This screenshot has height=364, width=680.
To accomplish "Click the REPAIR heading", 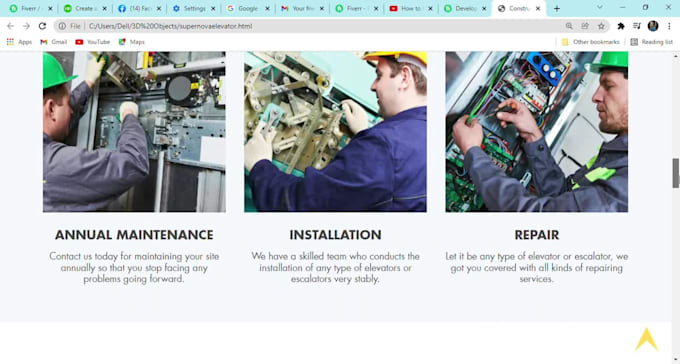I will (x=536, y=235).
